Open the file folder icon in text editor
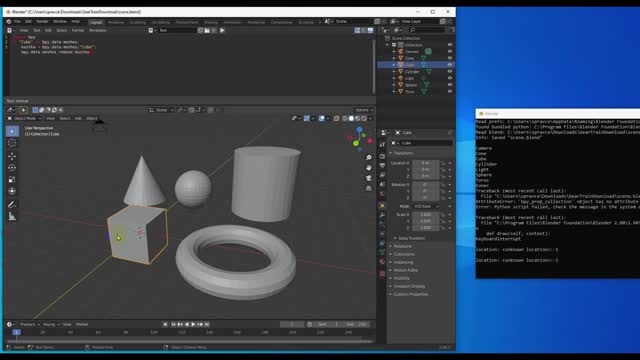Screen dimensions: 640x360 (207, 30)
